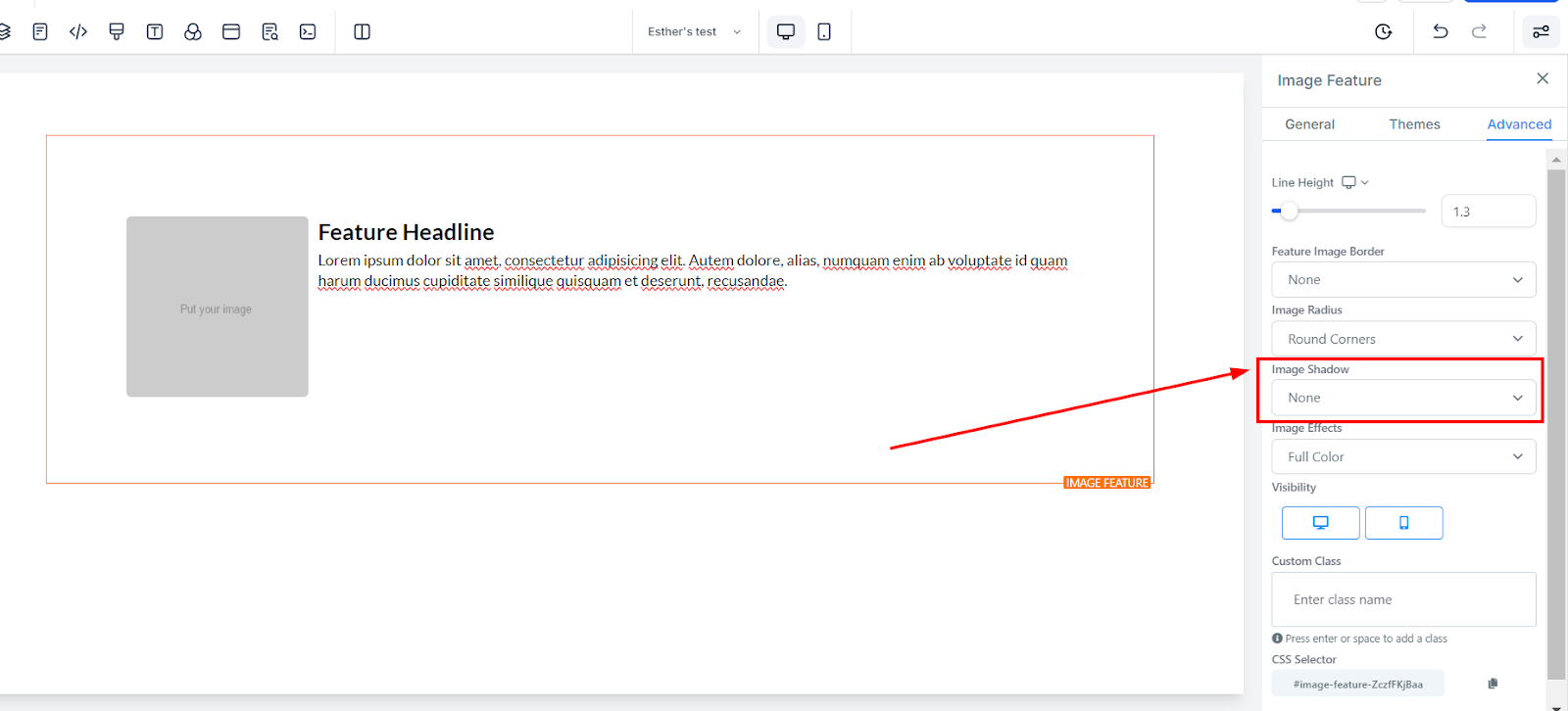This screenshot has width=1568, height=711.
Task: Select the paint brush style icon
Action: pyautogui.click(x=117, y=31)
